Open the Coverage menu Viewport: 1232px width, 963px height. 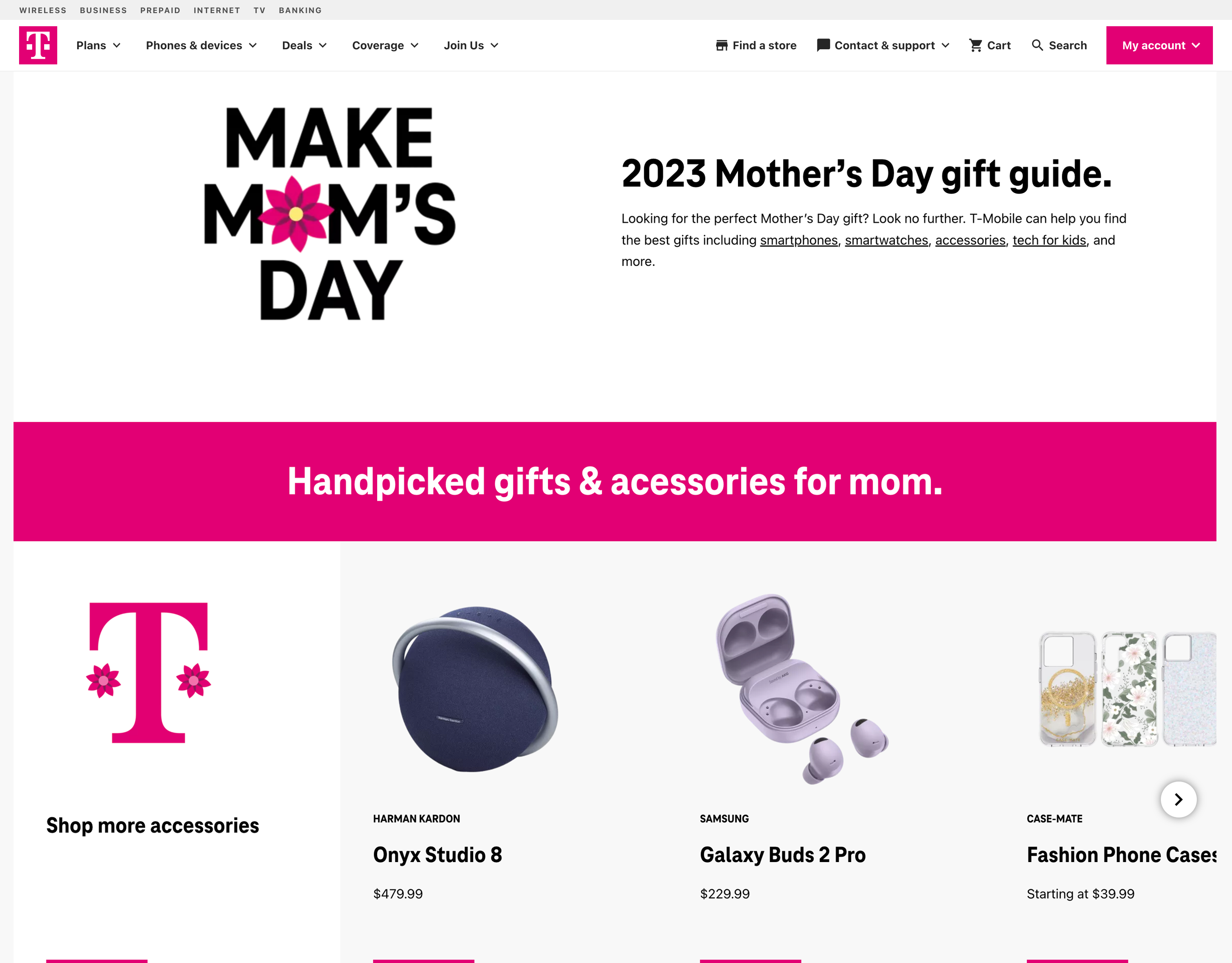pyautogui.click(x=385, y=45)
